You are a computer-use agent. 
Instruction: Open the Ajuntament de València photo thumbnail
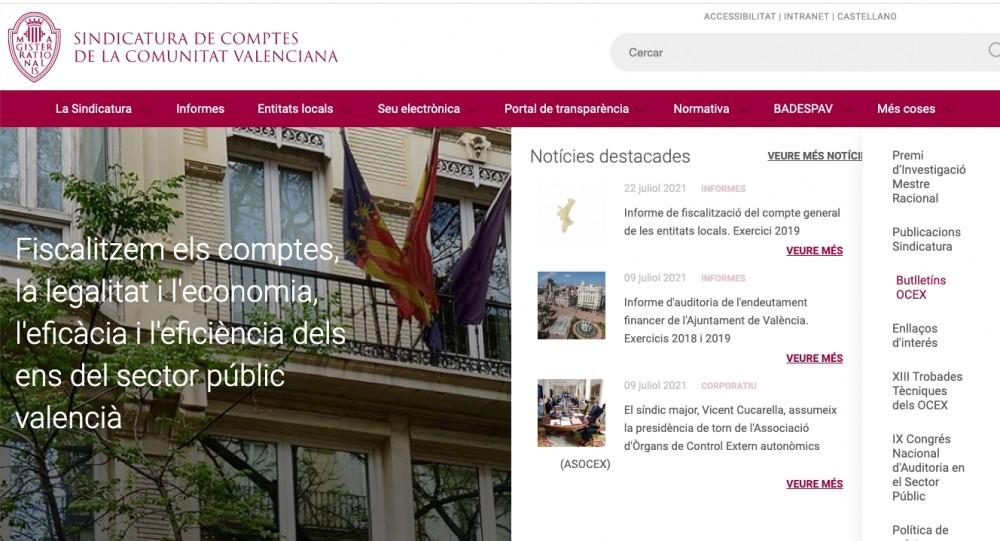(x=571, y=305)
